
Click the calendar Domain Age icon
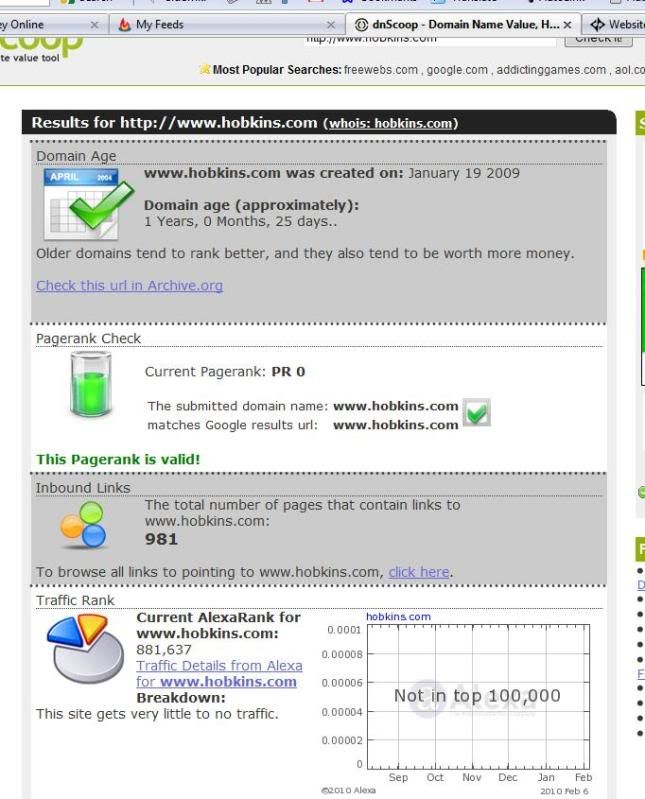pos(88,203)
